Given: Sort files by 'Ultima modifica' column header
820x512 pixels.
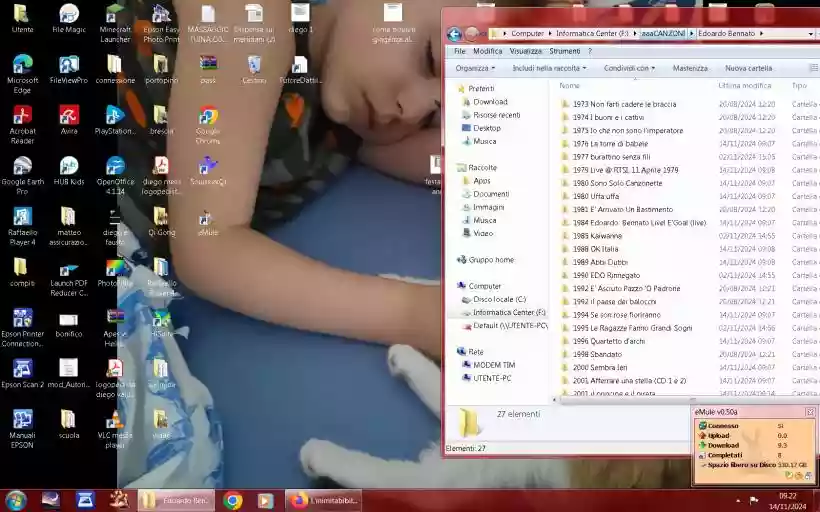Looking at the screenshot, I should (744, 86).
